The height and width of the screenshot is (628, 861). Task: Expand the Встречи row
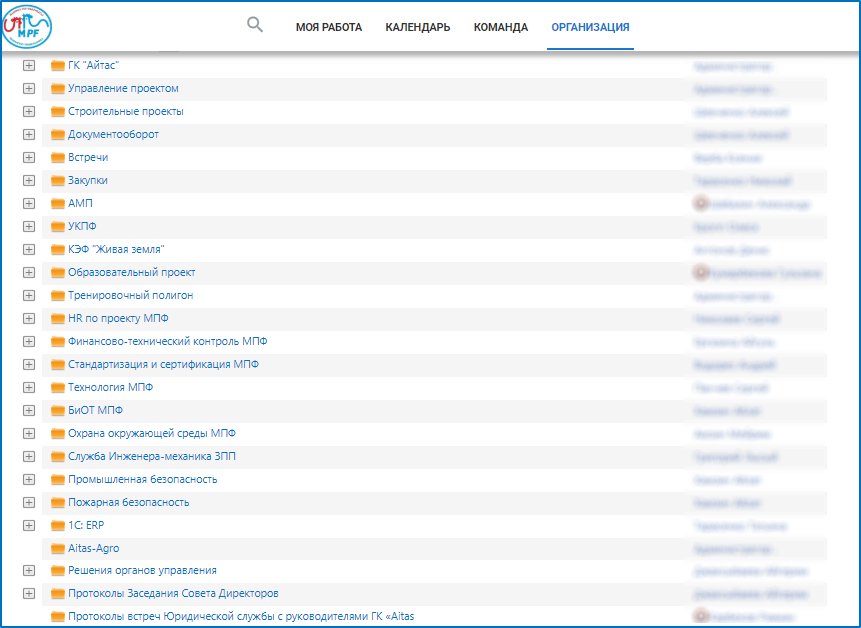(x=29, y=158)
